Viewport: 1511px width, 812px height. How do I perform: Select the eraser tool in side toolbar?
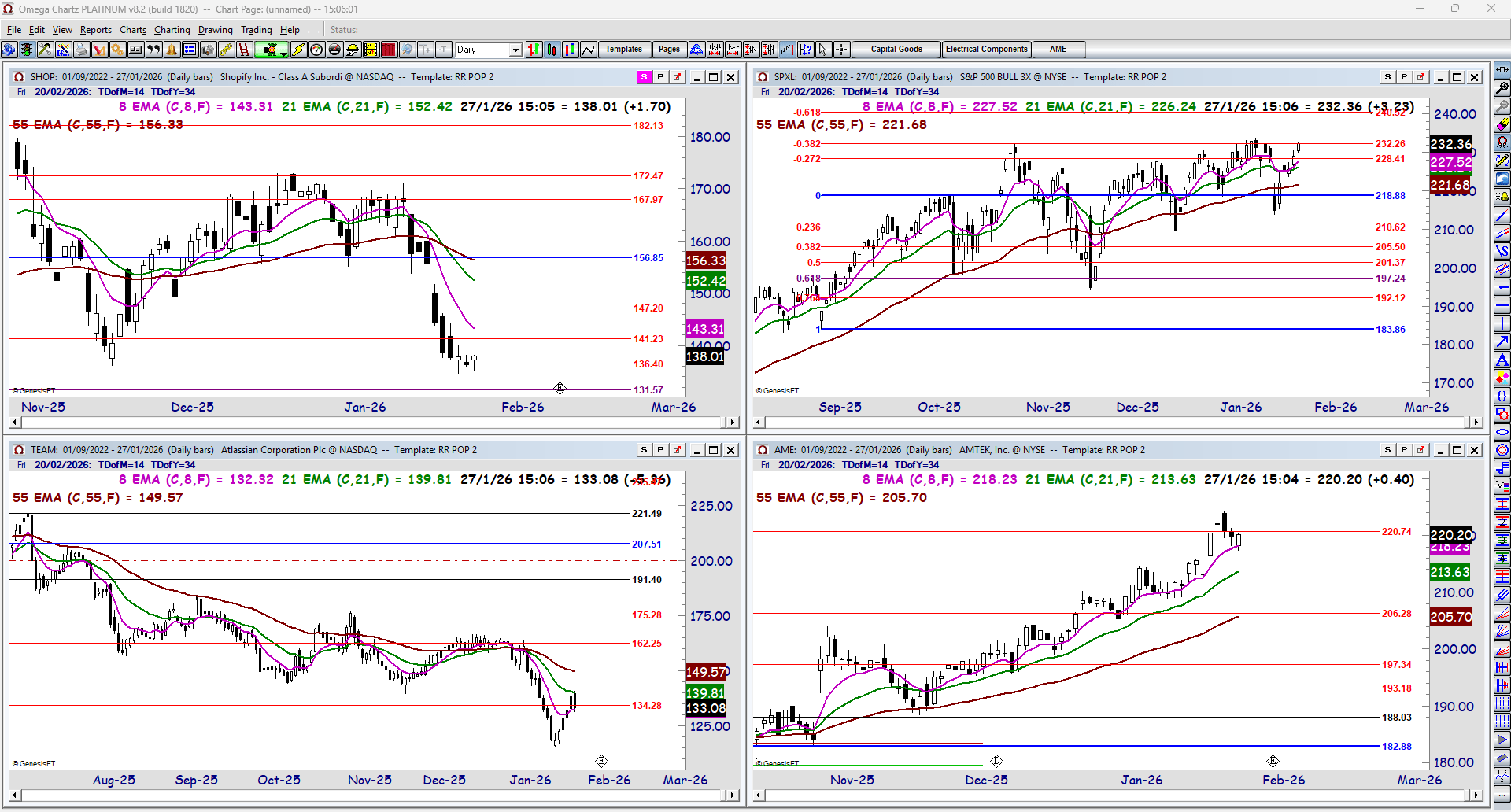[x=1502, y=124]
